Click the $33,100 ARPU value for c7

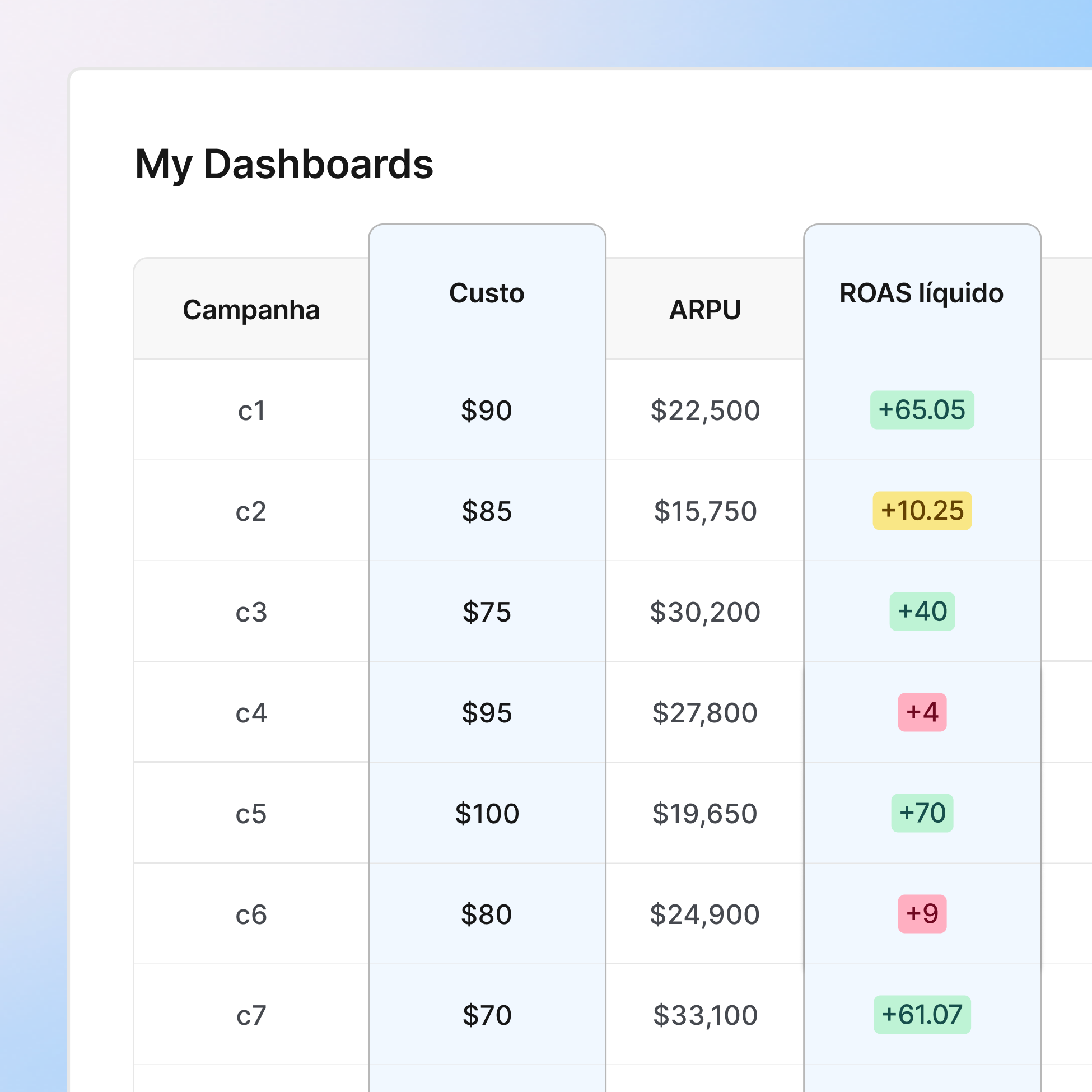(706, 1015)
